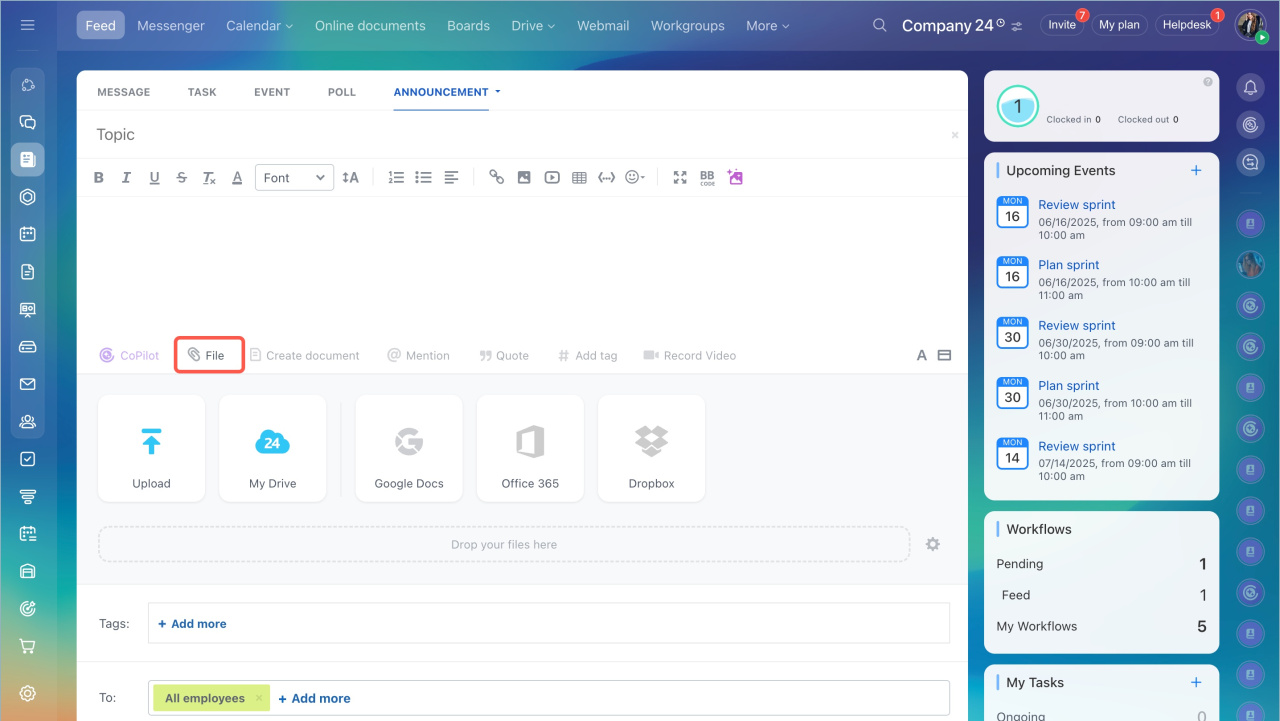
Task: Choose Dropbox as file source
Action: [x=651, y=448]
